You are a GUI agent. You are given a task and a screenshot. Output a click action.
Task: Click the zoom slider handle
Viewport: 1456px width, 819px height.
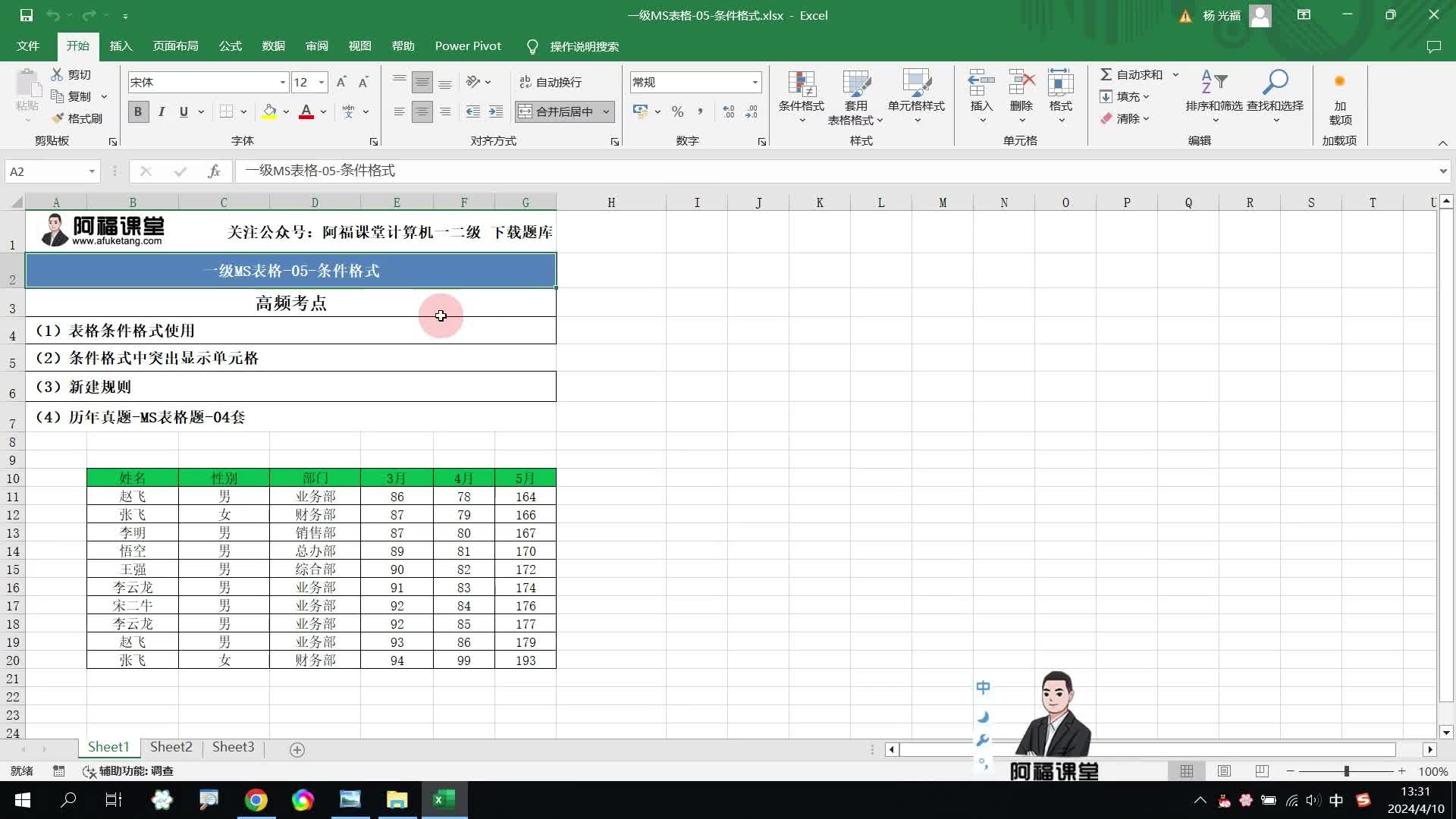pos(1346,771)
